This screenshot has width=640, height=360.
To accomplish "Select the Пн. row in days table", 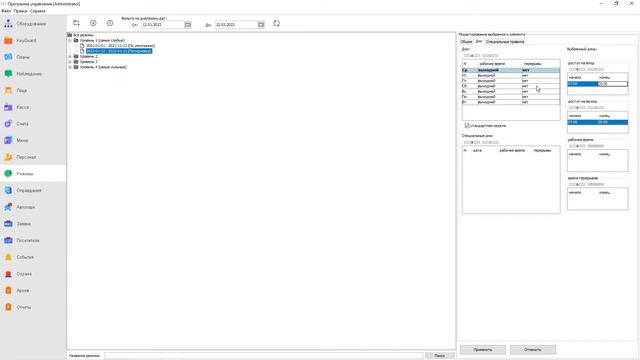I will pyautogui.click(x=511, y=97).
